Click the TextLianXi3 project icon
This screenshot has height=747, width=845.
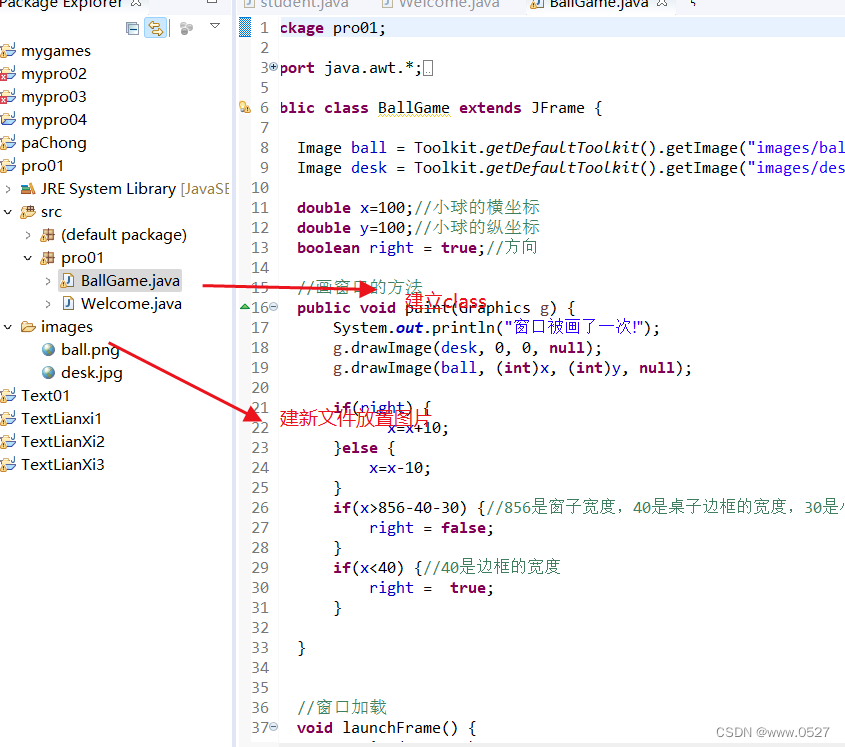coord(8,464)
